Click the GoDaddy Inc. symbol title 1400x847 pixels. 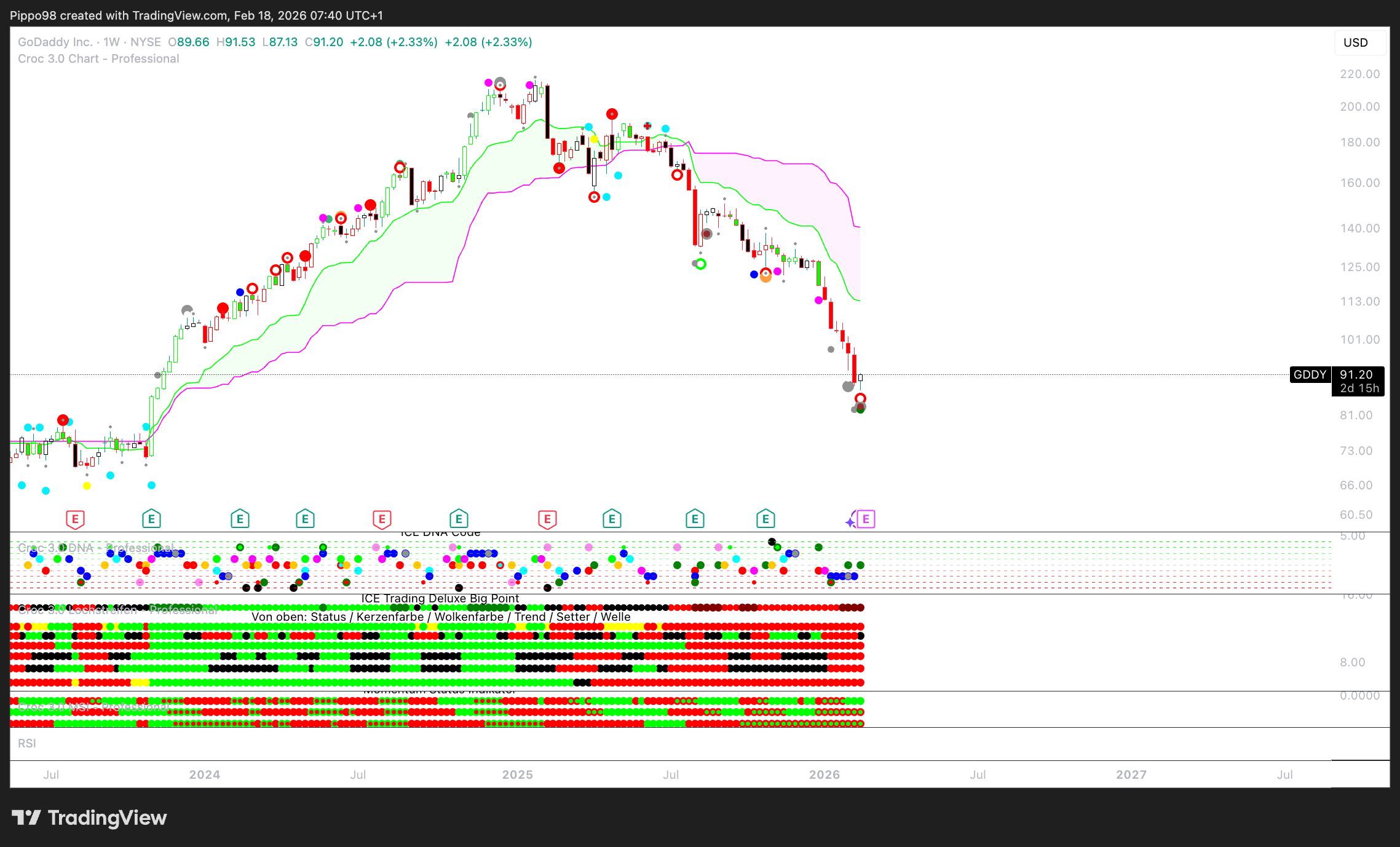[55, 42]
